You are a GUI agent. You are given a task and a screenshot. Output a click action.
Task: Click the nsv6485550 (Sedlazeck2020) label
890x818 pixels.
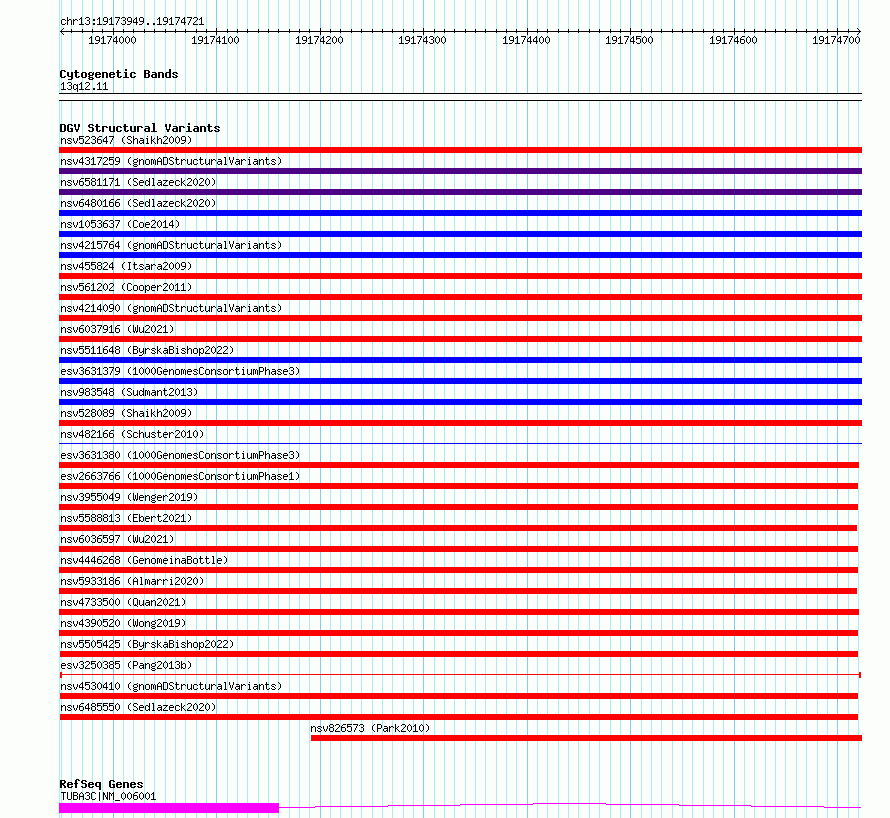138,707
